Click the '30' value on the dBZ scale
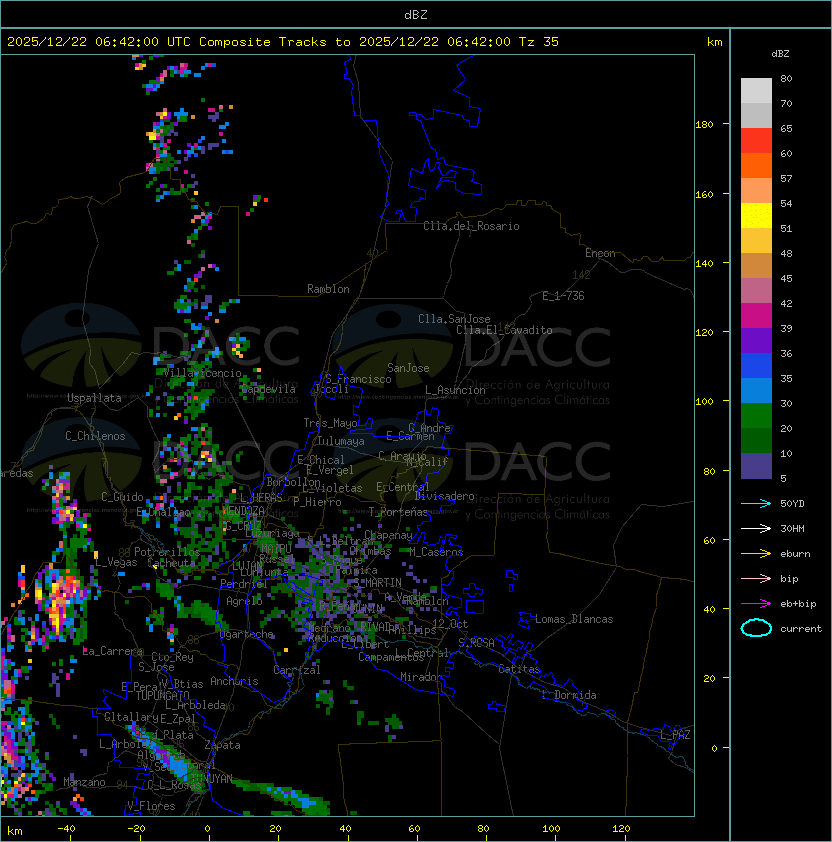The width and height of the screenshot is (832, 842). click(x=786, y=404)
